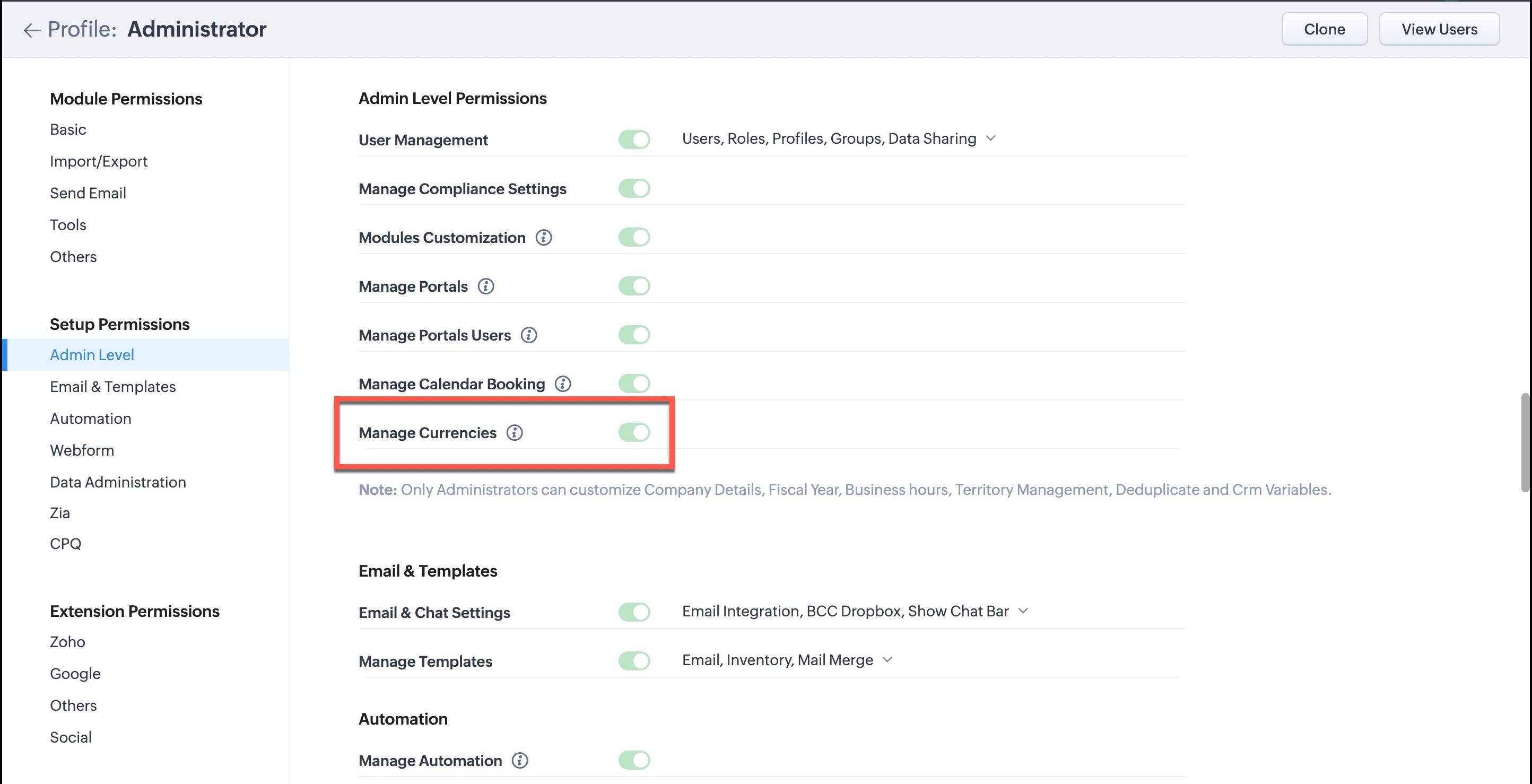Select Import/Export under Module Permissions

coord(99,161)
